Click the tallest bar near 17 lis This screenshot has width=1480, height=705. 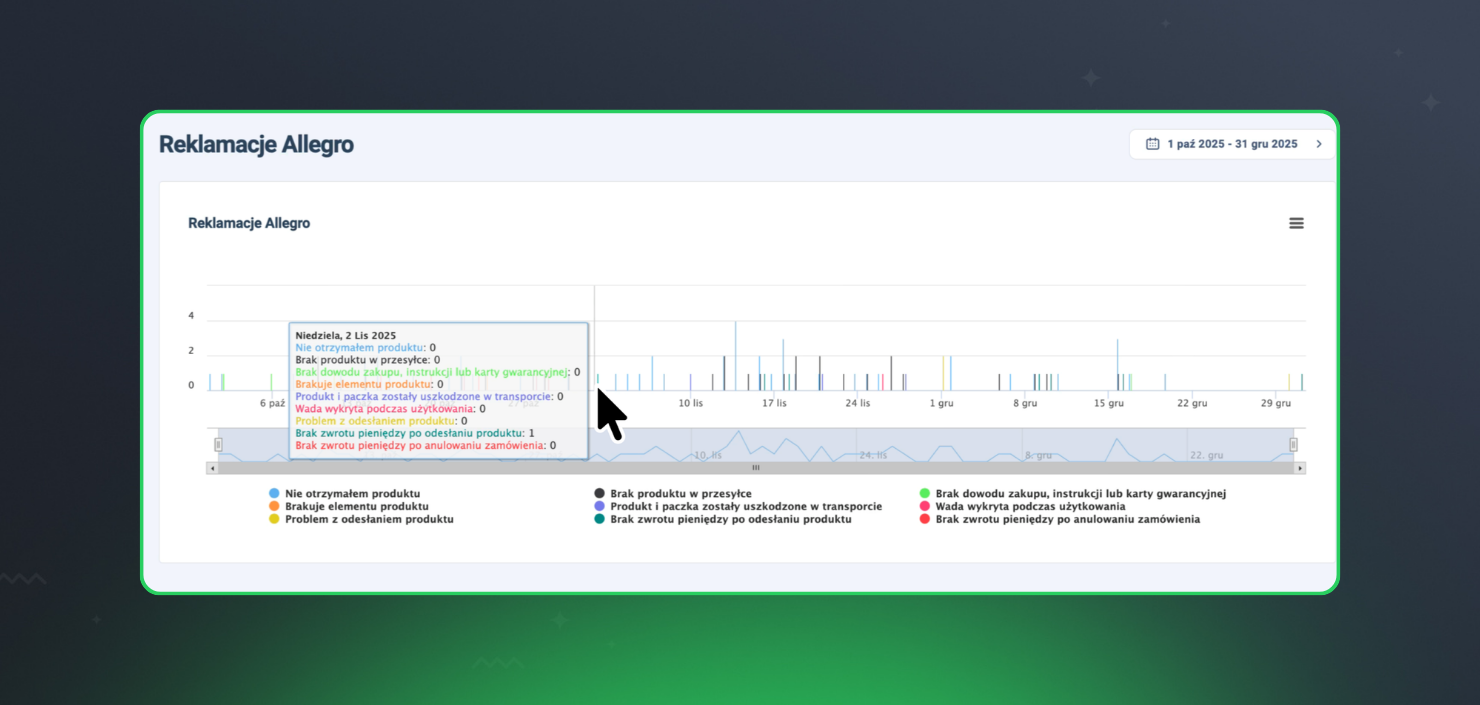736,356
